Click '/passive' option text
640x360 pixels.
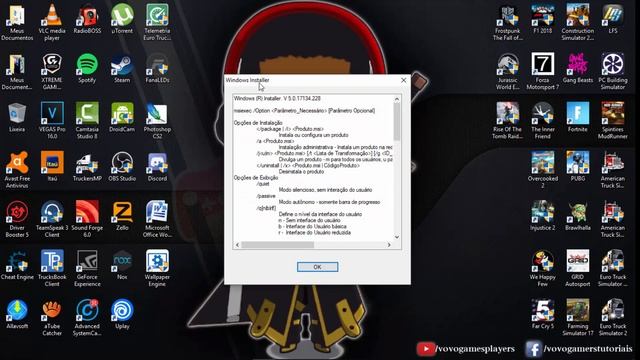[x=266, y=196]
